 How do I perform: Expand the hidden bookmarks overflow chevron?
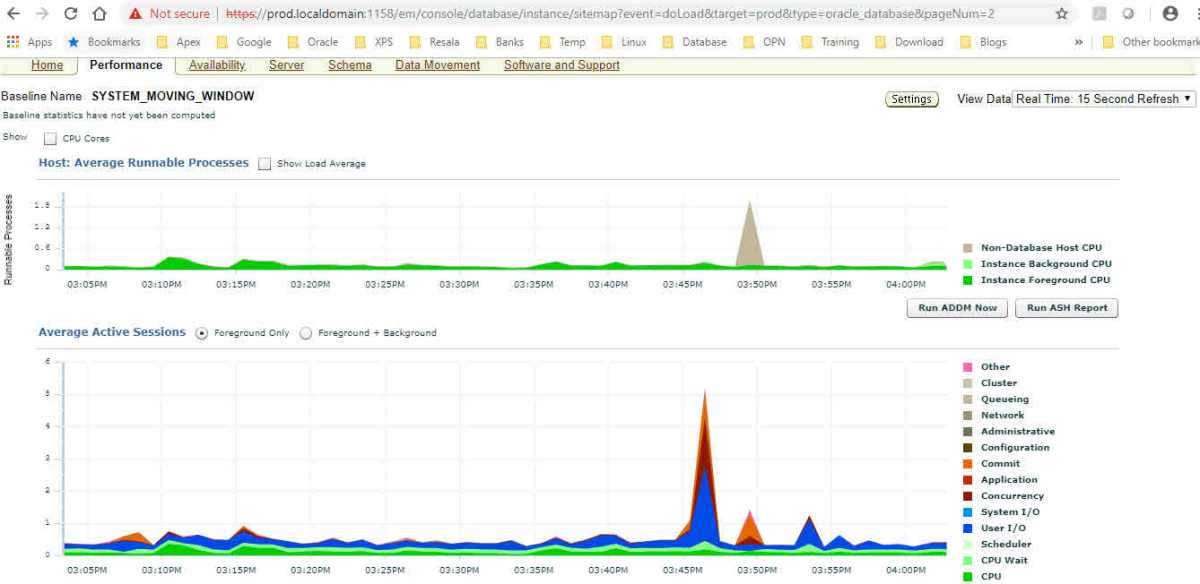1078,42
